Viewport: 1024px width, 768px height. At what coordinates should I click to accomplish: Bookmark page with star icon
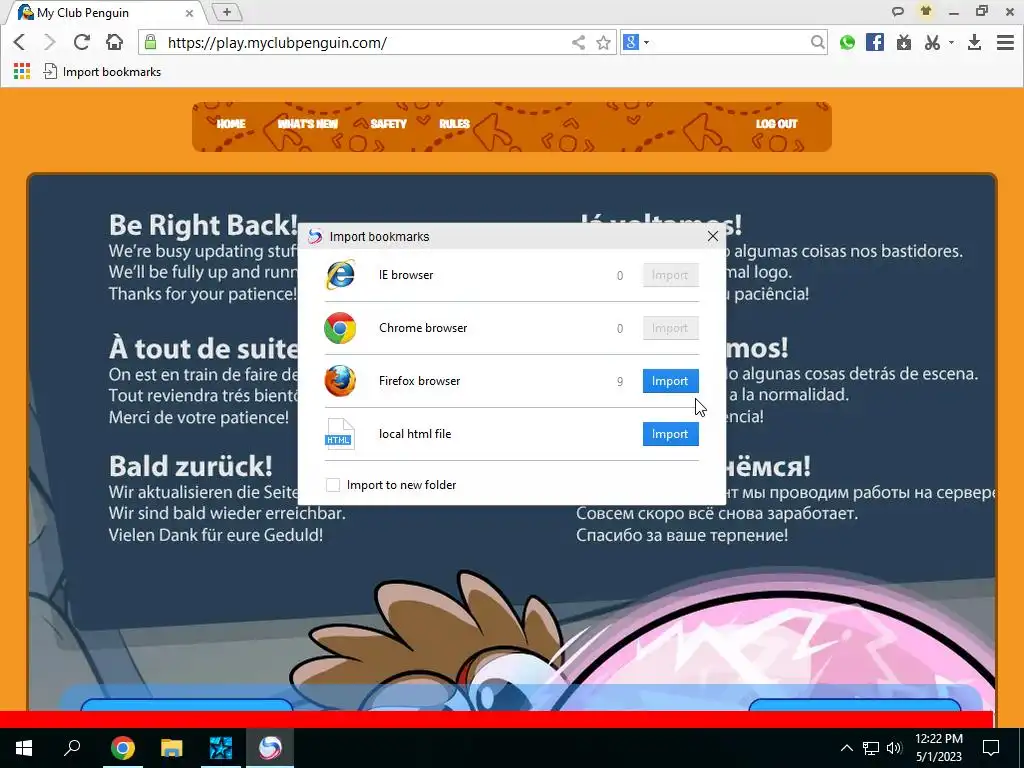603,42
